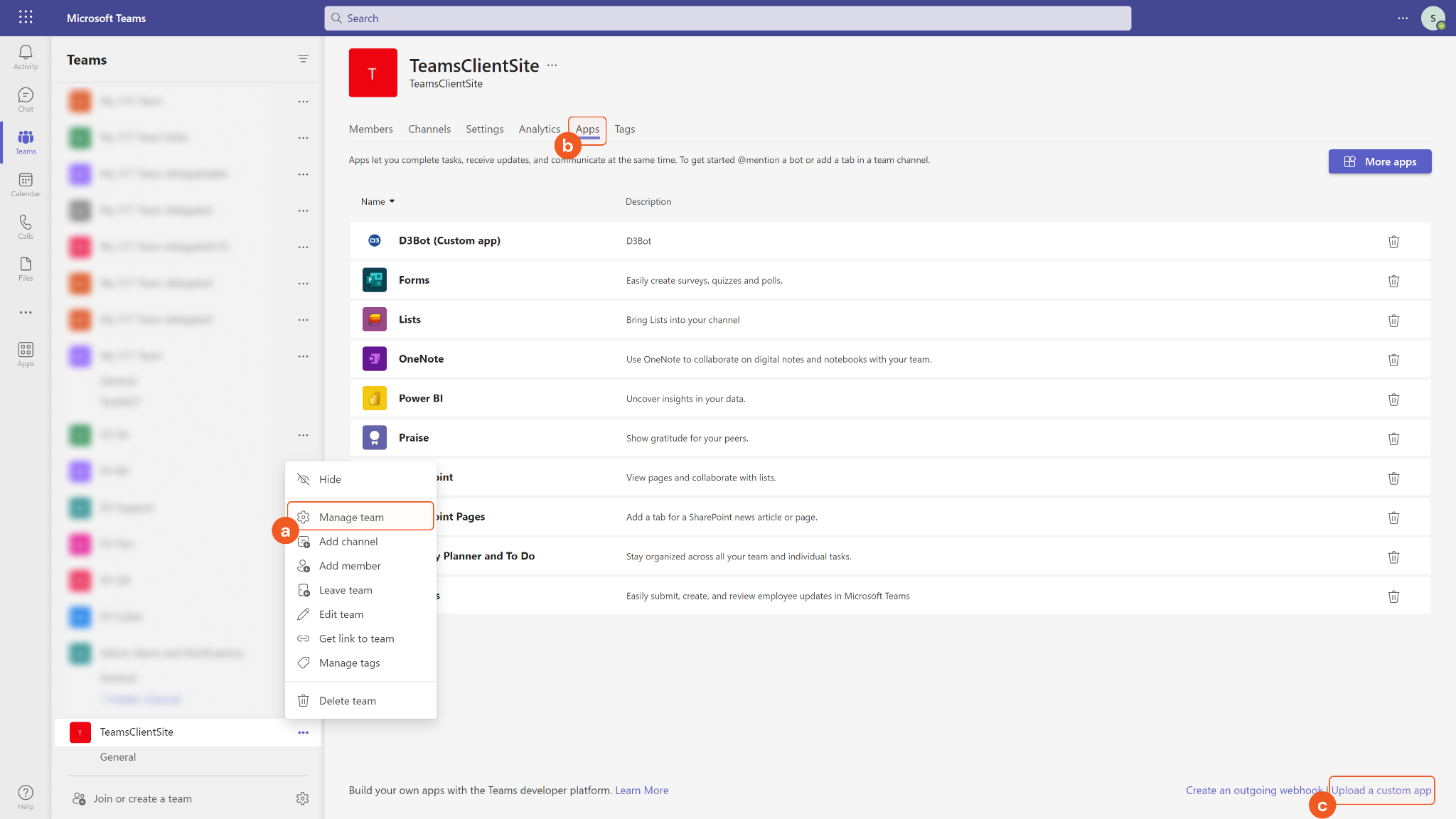Open the OneNote app icon
The image size is (1456, 819).
coord(375,359)
